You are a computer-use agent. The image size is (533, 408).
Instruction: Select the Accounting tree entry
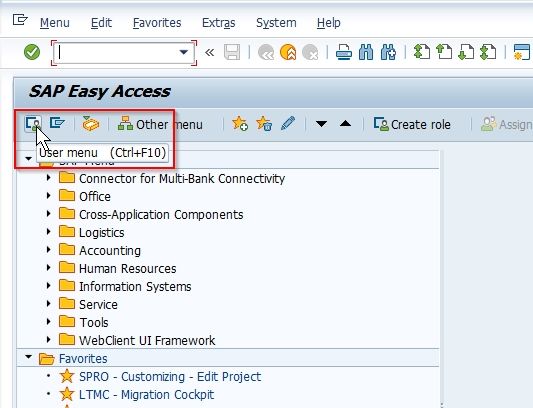(110, 251)
